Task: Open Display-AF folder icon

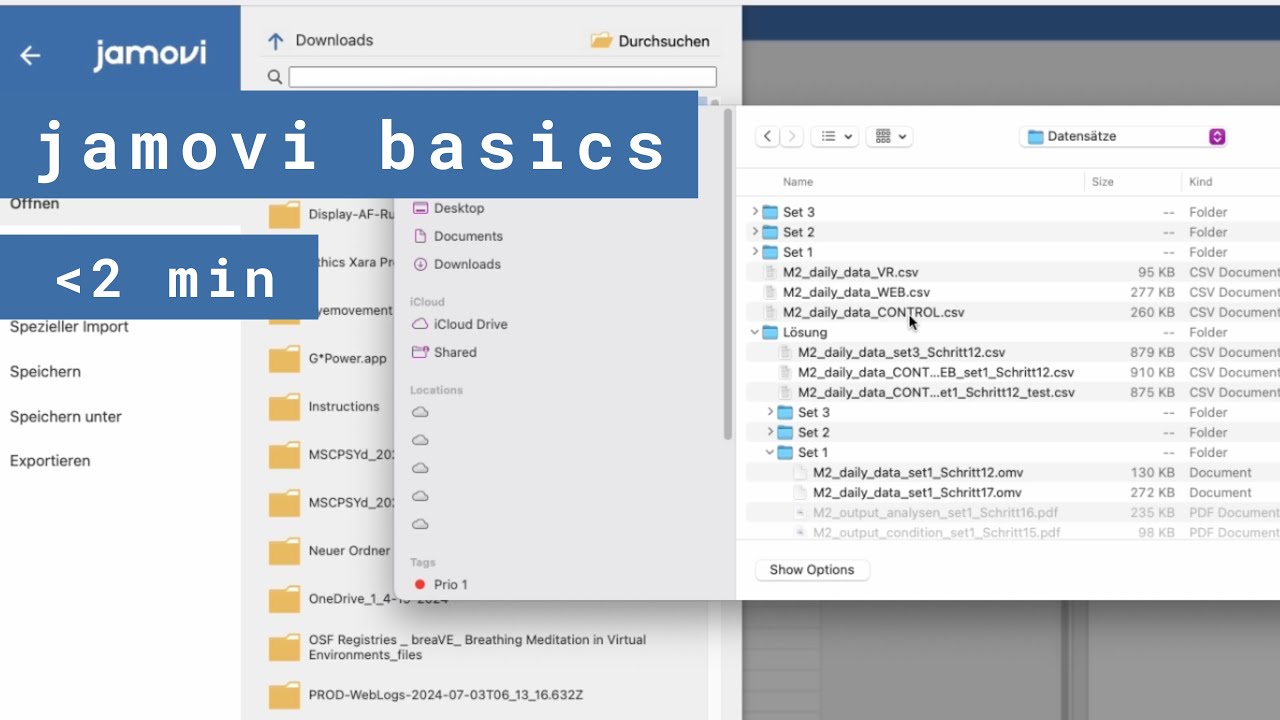Action: click(x=284, y=215)
